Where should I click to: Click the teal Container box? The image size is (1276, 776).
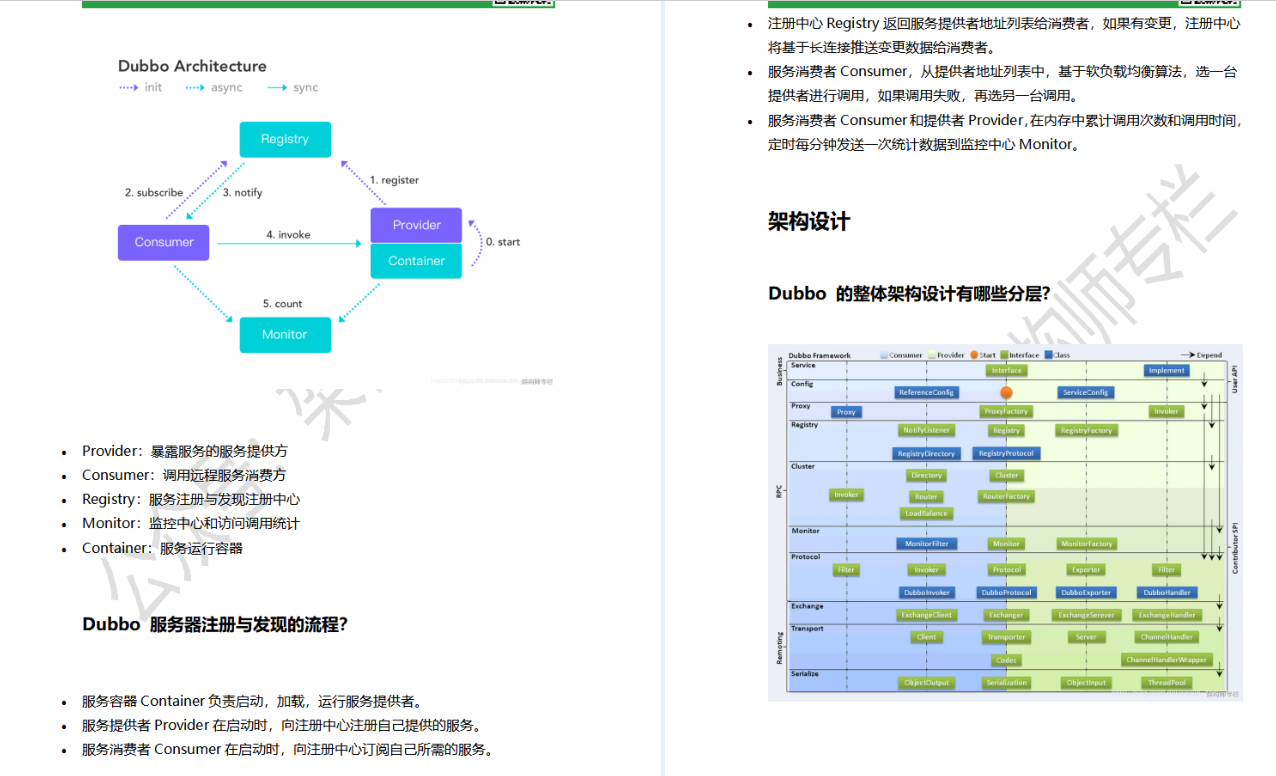pyautogui.click(x=416, y=261)
